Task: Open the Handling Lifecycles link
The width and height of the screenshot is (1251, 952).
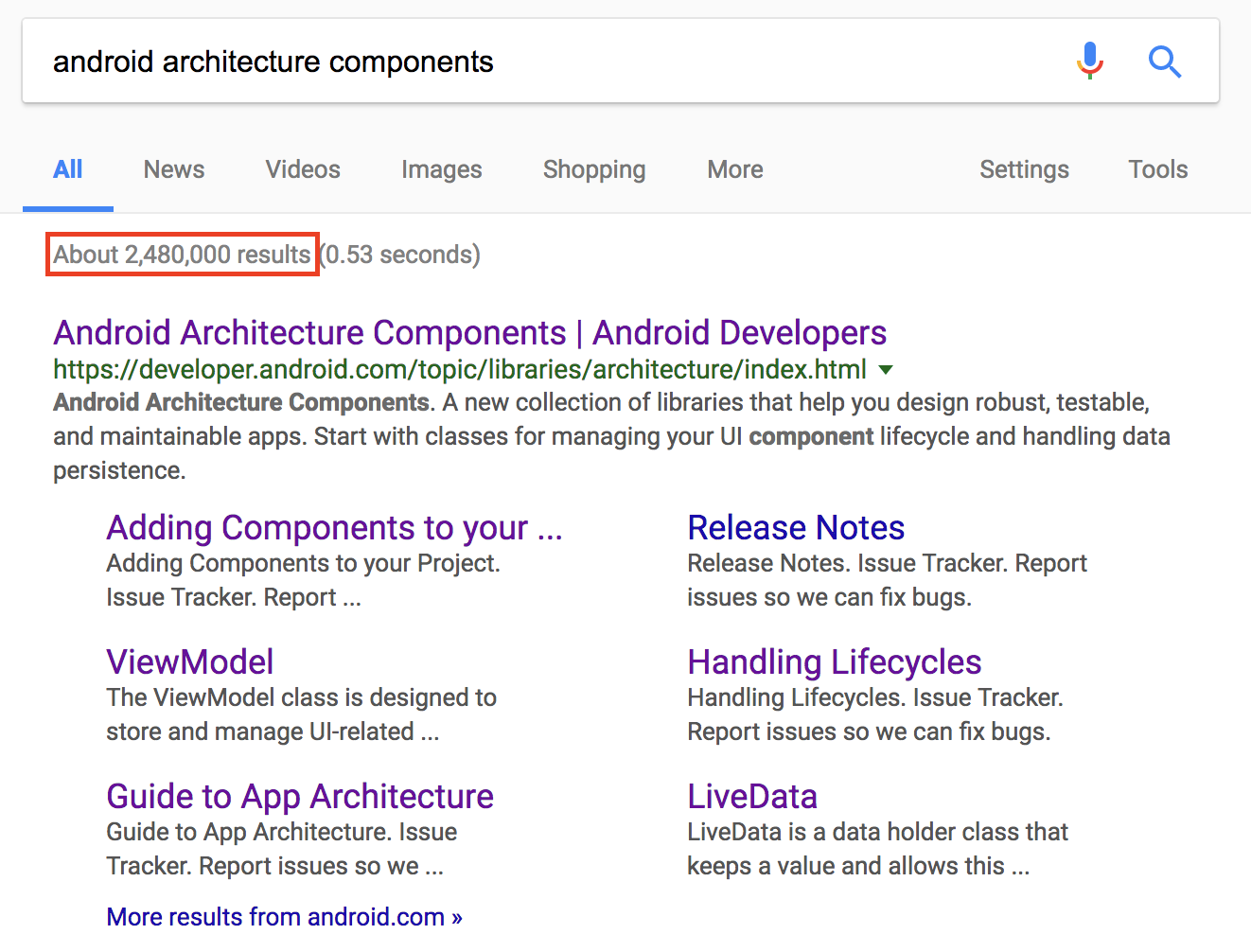Action: pyautogui.click(x=834, y=662)
